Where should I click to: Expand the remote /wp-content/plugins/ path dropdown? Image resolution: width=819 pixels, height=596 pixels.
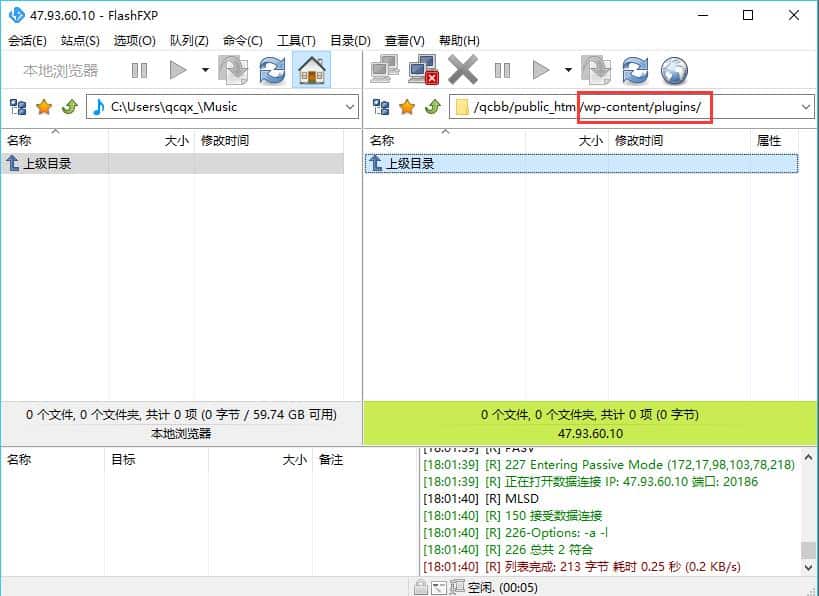(x=805, y=107)
